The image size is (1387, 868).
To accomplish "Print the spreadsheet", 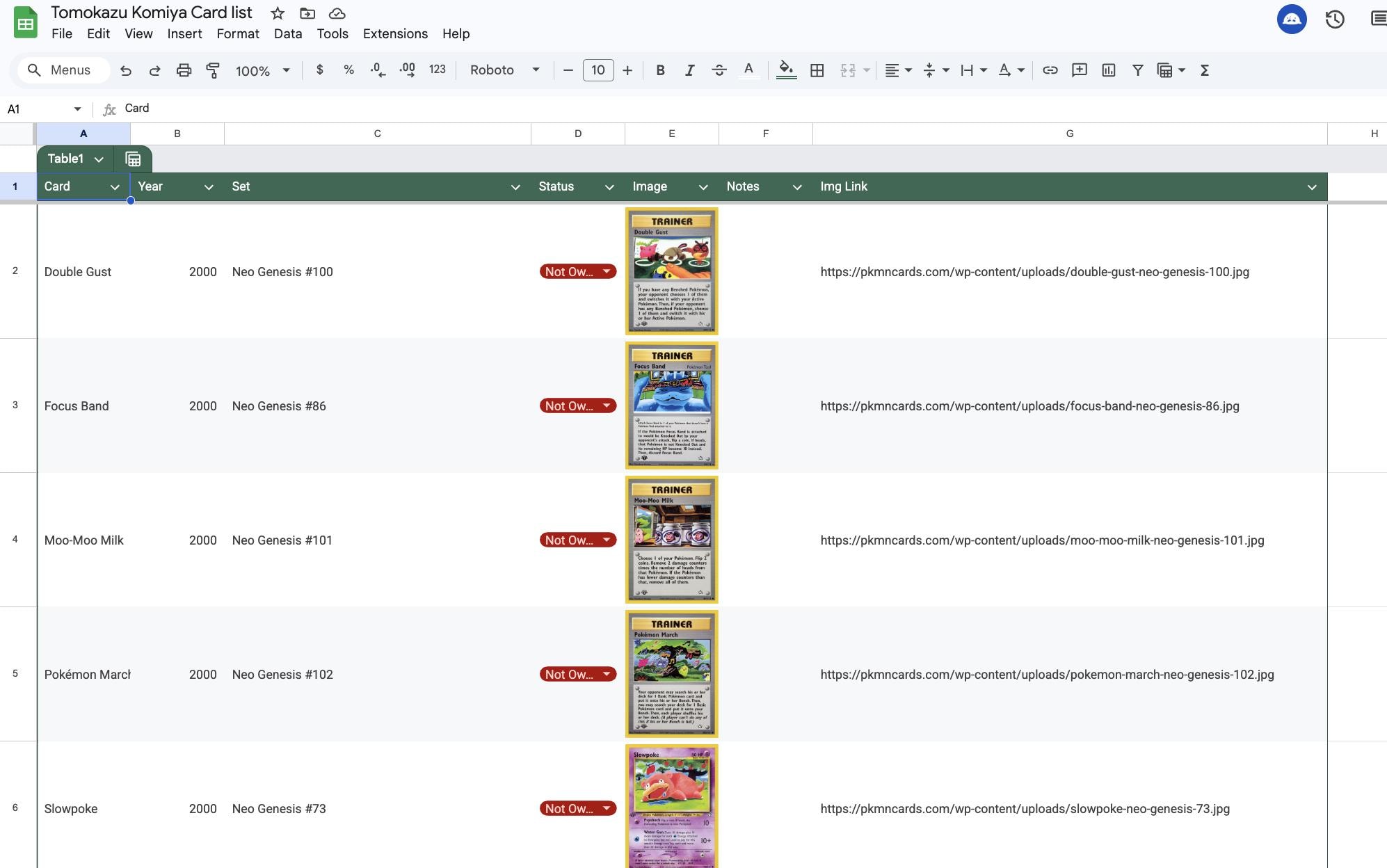I will pos(184,70).
